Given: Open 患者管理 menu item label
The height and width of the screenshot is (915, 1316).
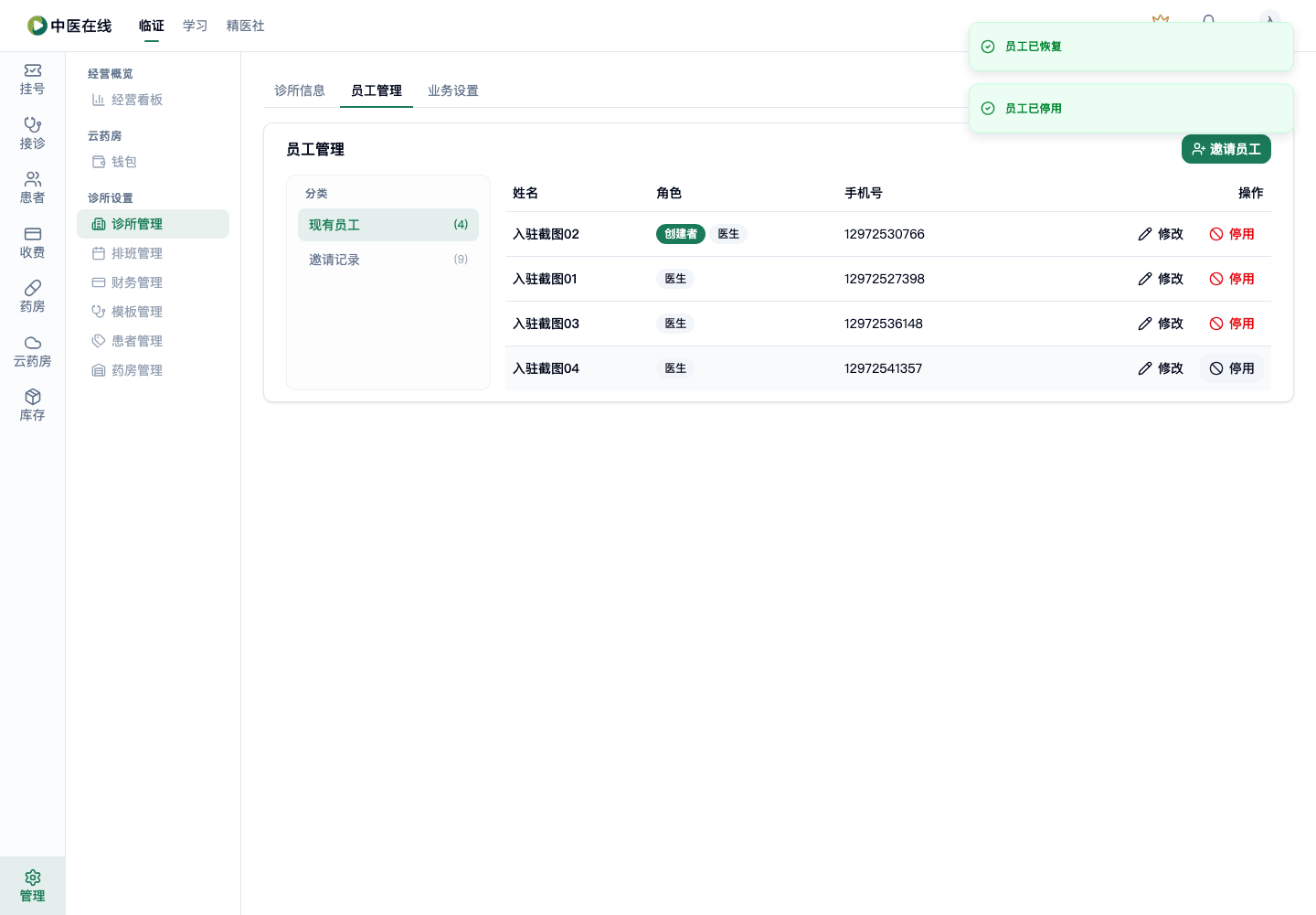Looking at the screenshot, I should click(x=137, y=341).
